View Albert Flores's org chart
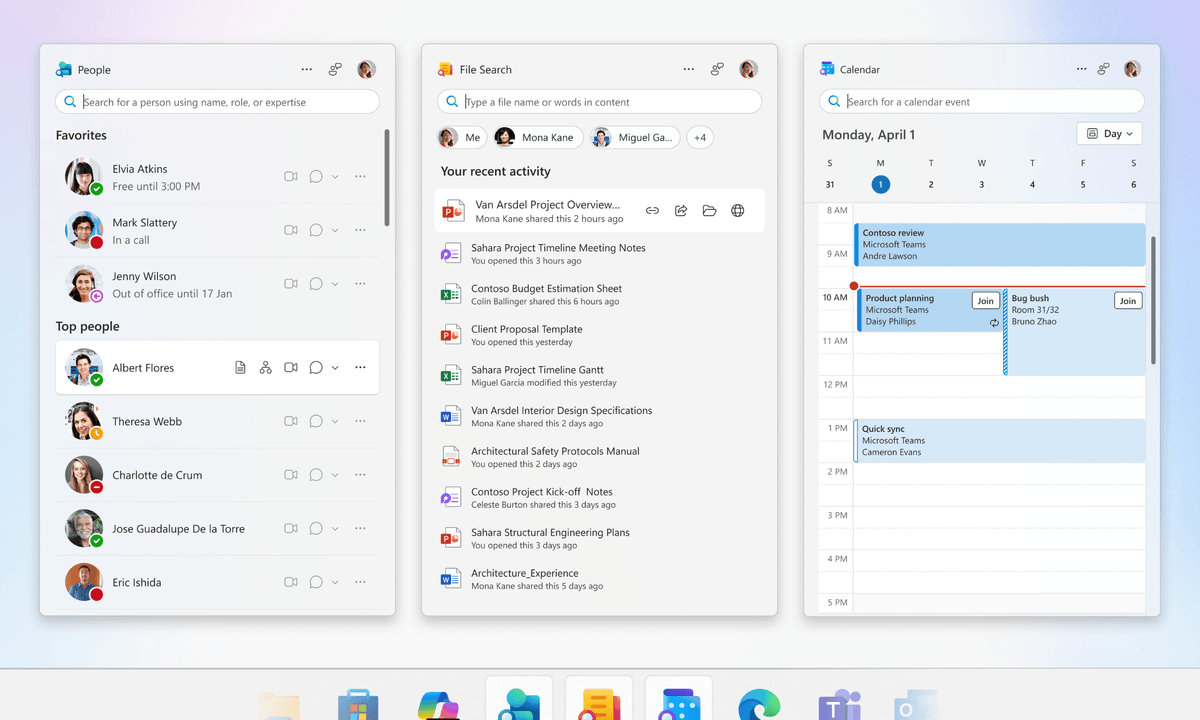Viewport: 1200px width, 720px height. [x=265, y=367]
